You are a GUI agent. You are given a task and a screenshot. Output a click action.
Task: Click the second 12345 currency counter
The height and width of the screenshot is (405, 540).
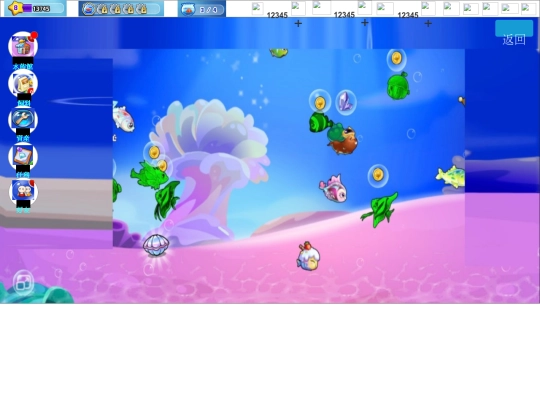344,14
